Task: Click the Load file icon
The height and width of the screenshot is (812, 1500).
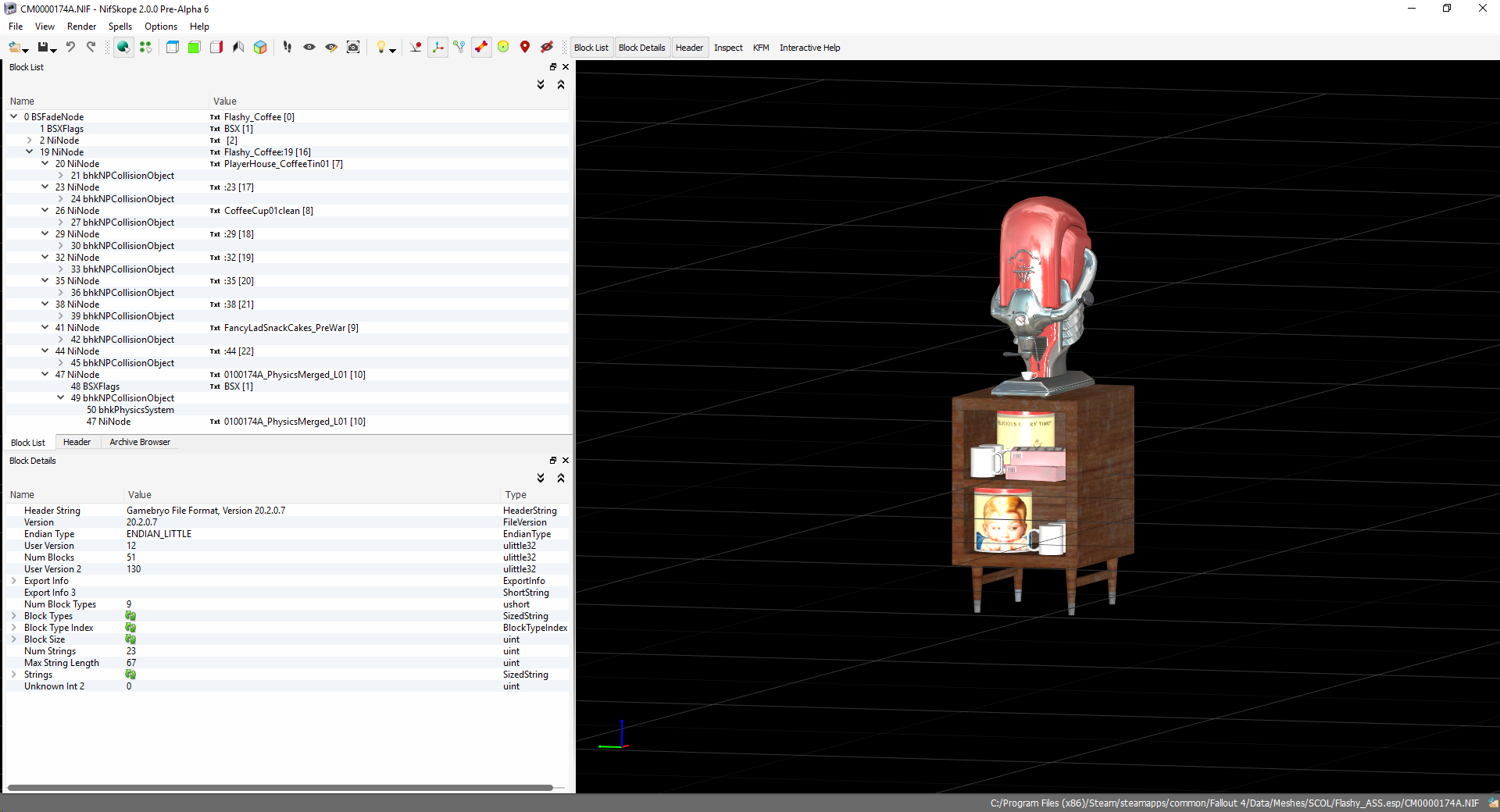Action: [x=15, y=48]
